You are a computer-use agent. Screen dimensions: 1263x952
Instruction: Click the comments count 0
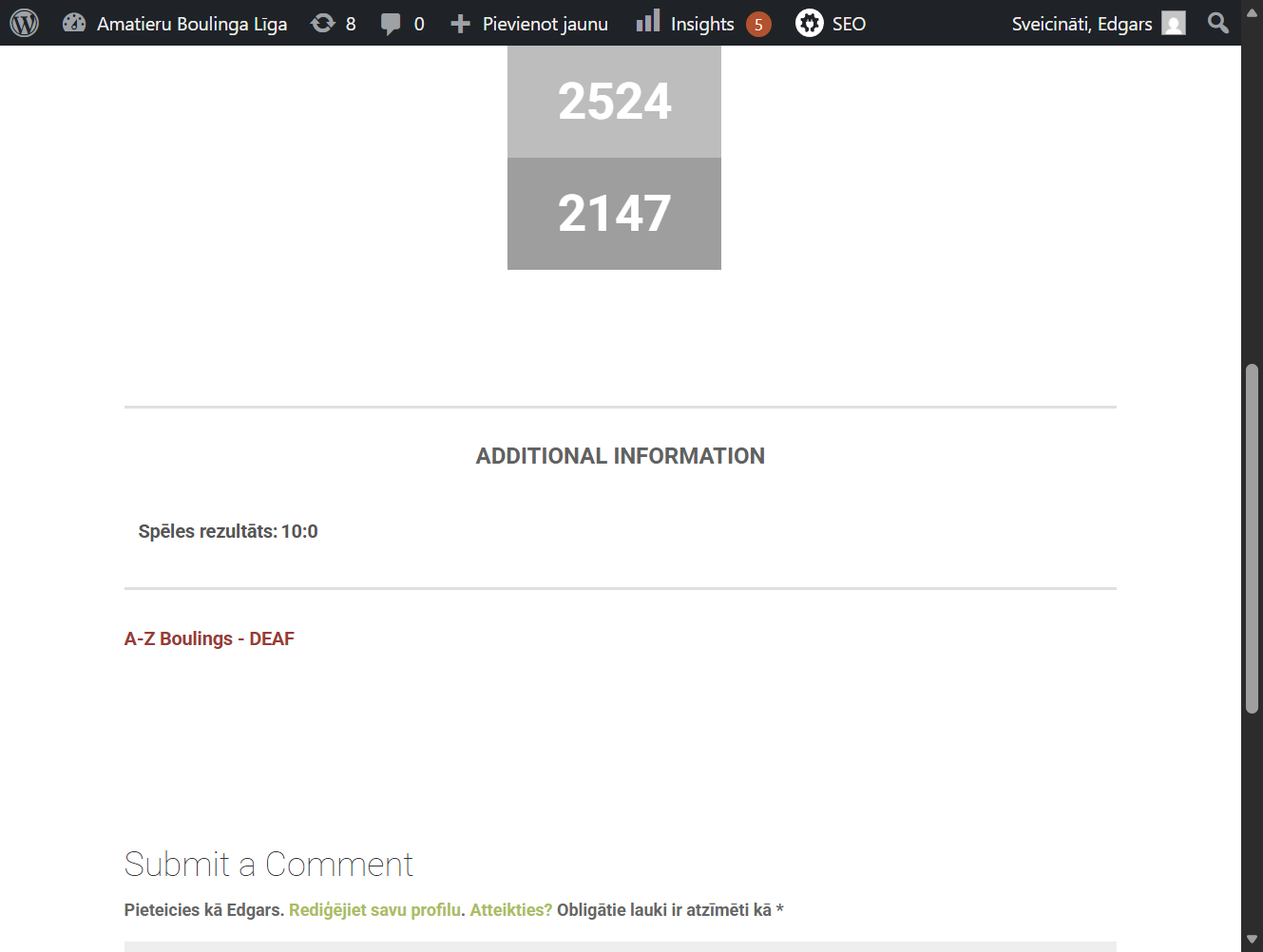pos(419,24)
